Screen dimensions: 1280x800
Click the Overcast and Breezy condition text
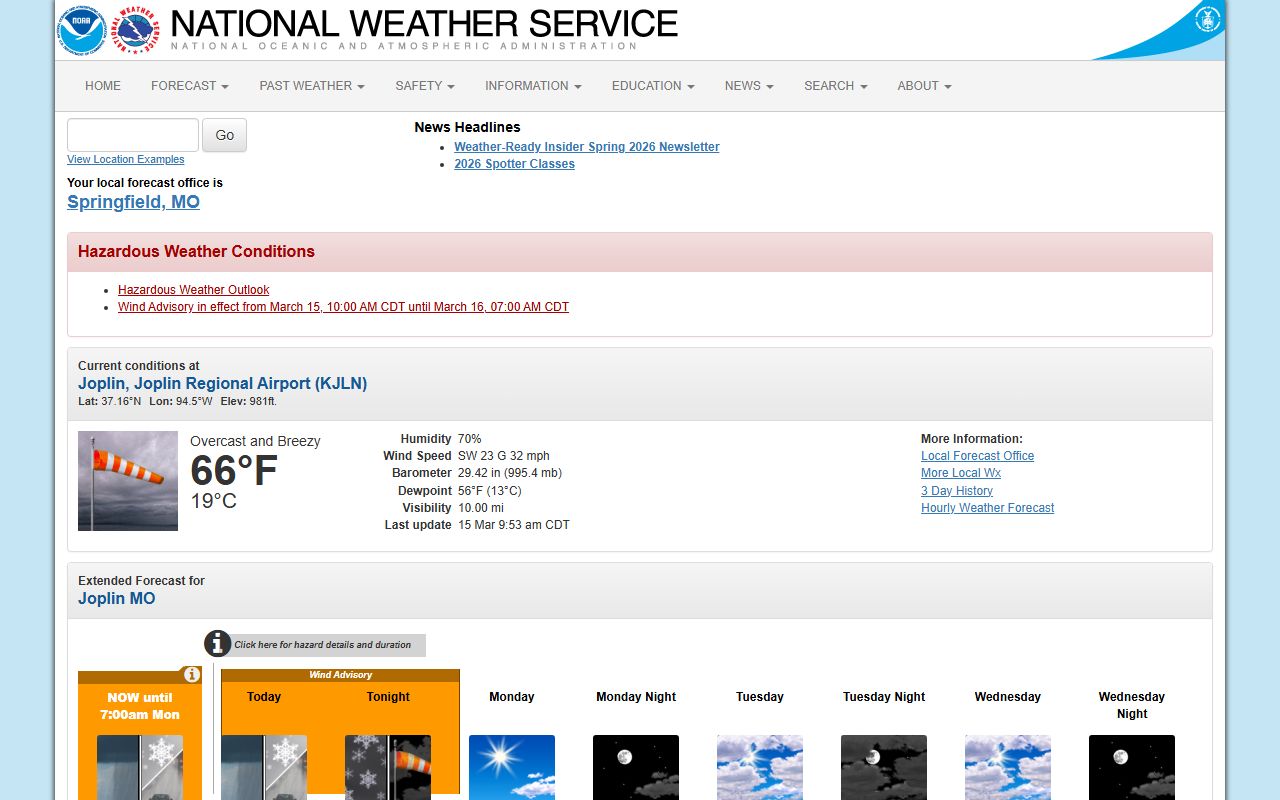click(255, 441)
